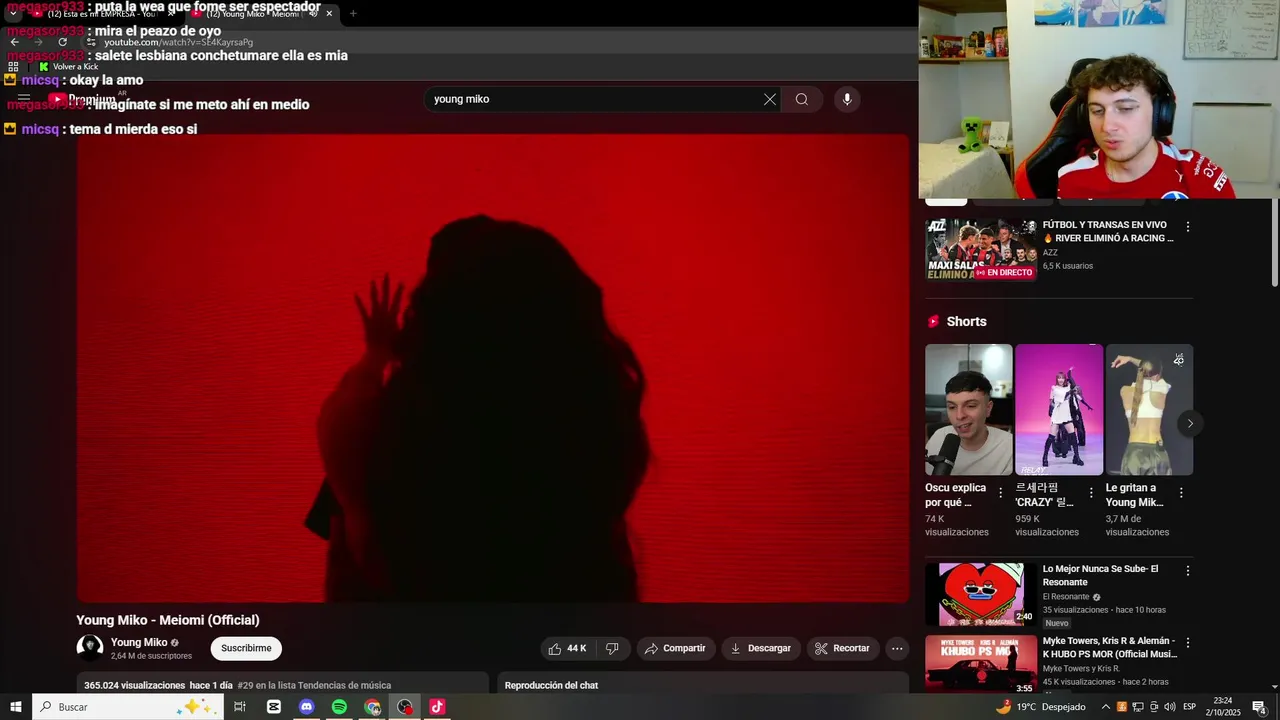Click the Reproducción del chat header
This screenshot has width=1280, height=720.
point(551,686)
